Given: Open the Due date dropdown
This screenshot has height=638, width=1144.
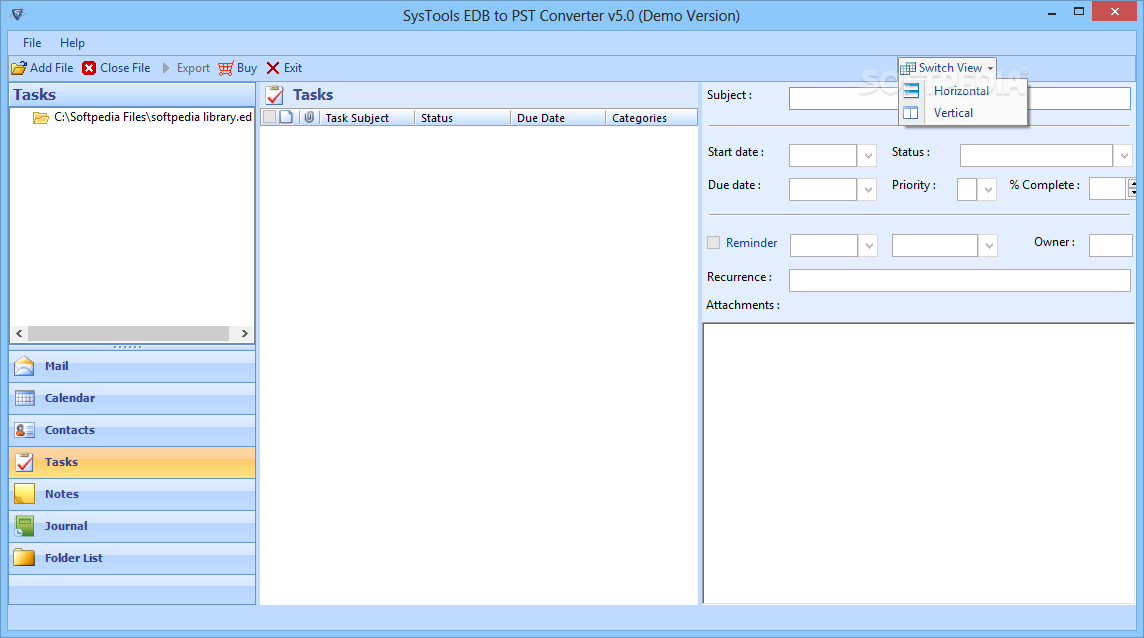Looking at the screenshot, I should click(x=867, y=190).
